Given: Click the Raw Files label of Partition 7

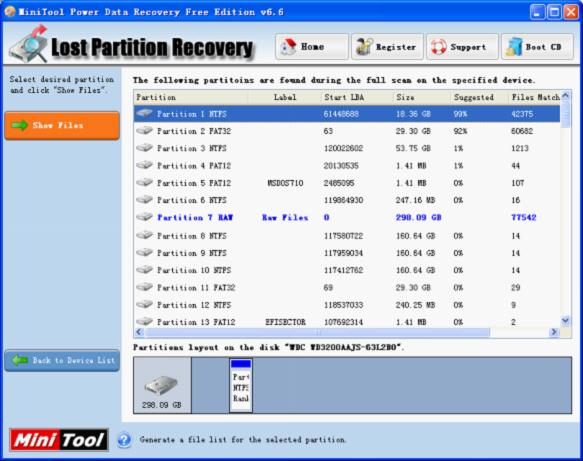Looking at the screenshot, I should (285, 217).
